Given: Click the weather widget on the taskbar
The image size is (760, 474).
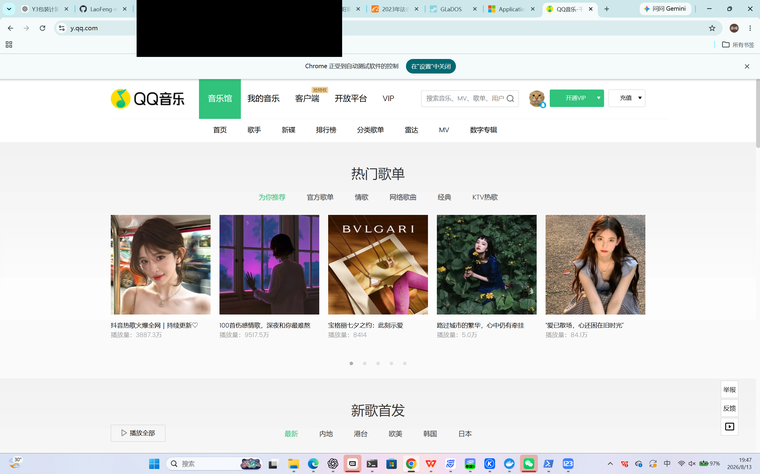Looking at the screenshot, I should point(15,463).
